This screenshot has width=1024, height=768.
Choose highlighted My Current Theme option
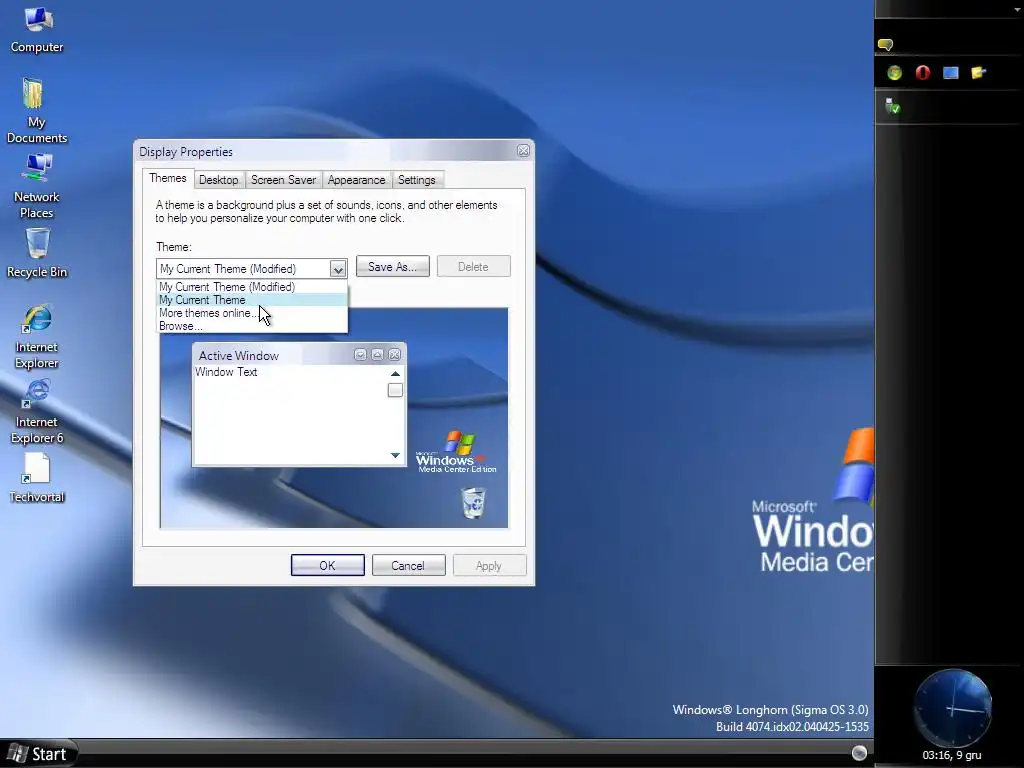tap(251, 300)
